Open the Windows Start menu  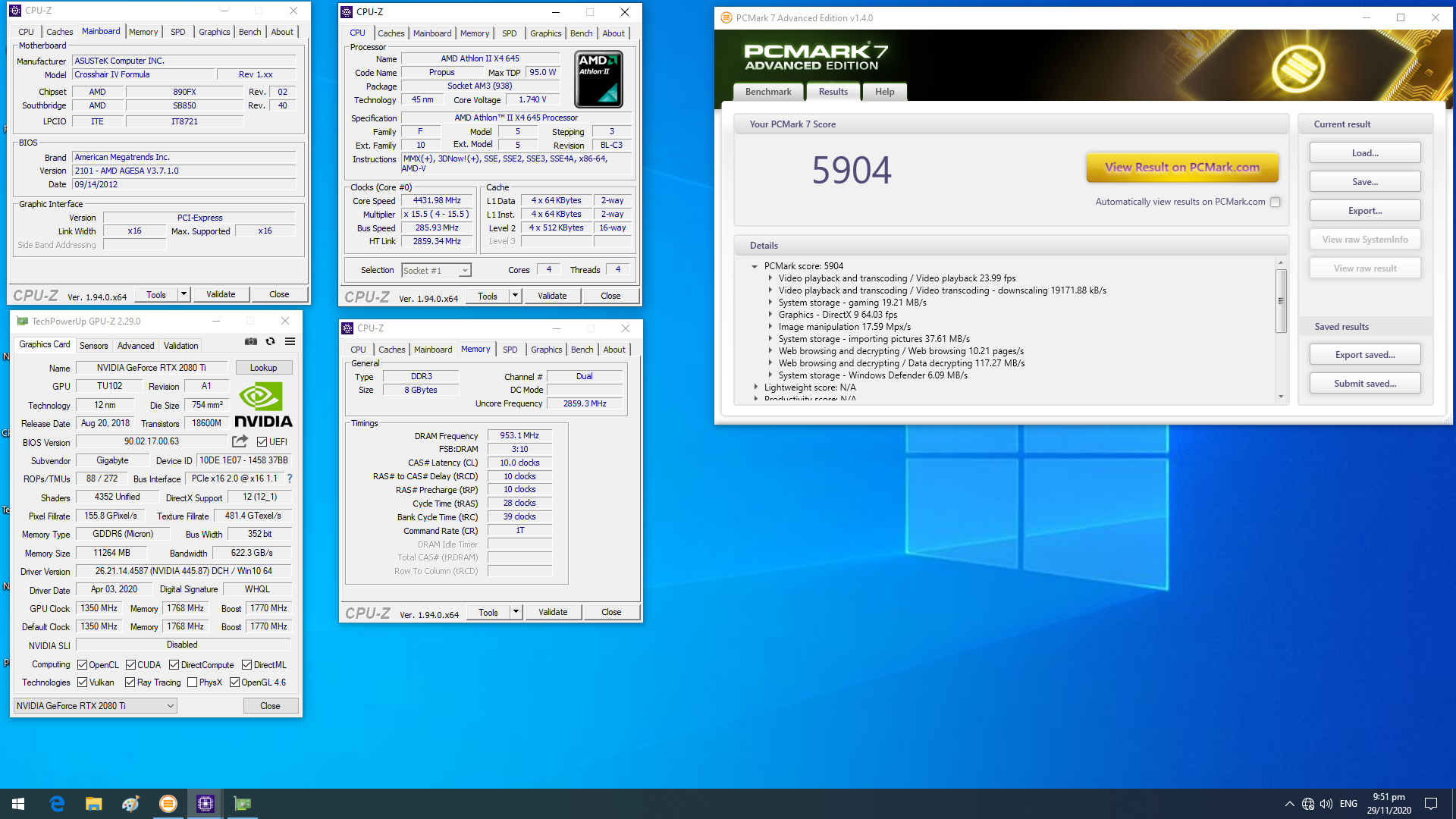pos(18,804)
